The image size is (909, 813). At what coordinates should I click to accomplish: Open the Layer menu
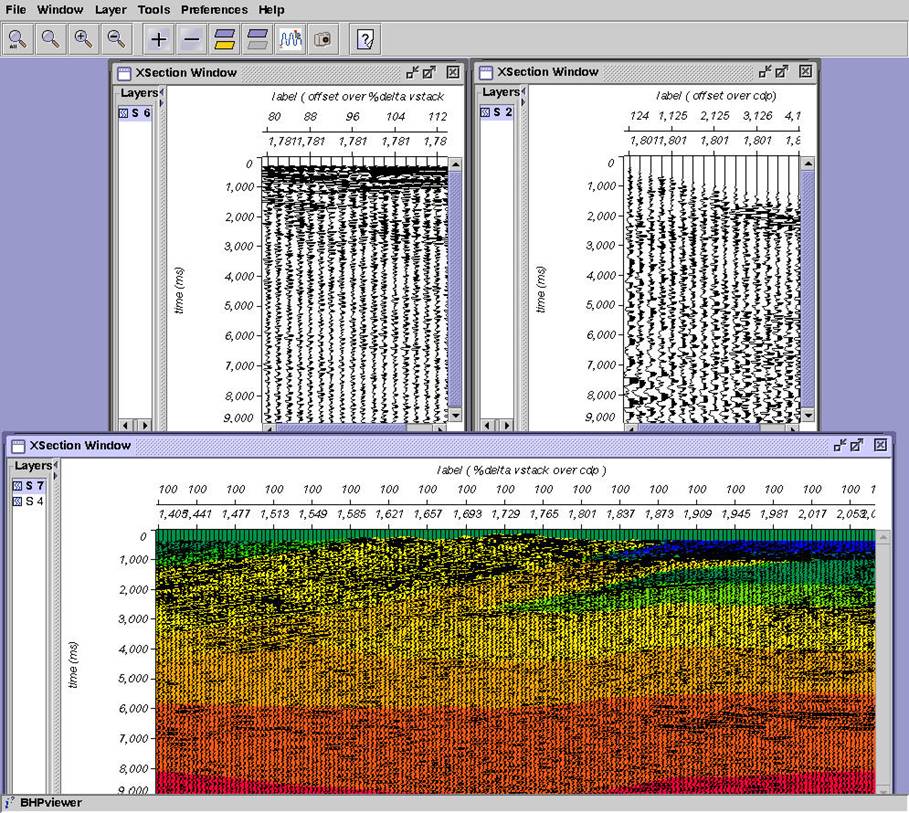click(x=111, y=10)
